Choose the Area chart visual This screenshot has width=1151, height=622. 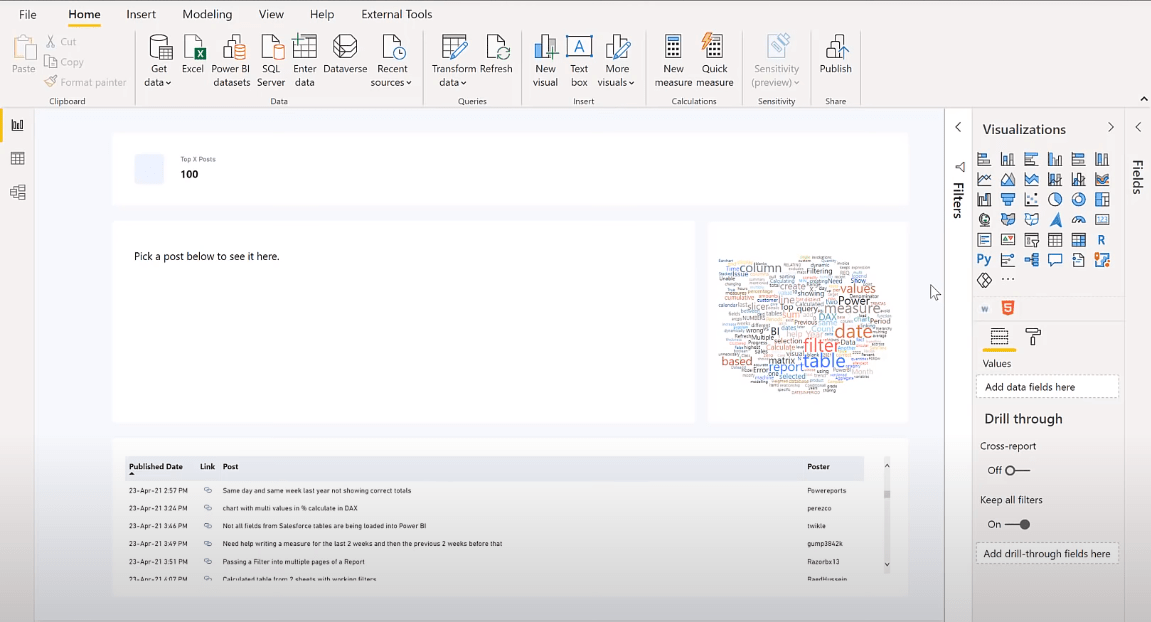tap(1008, 179)
